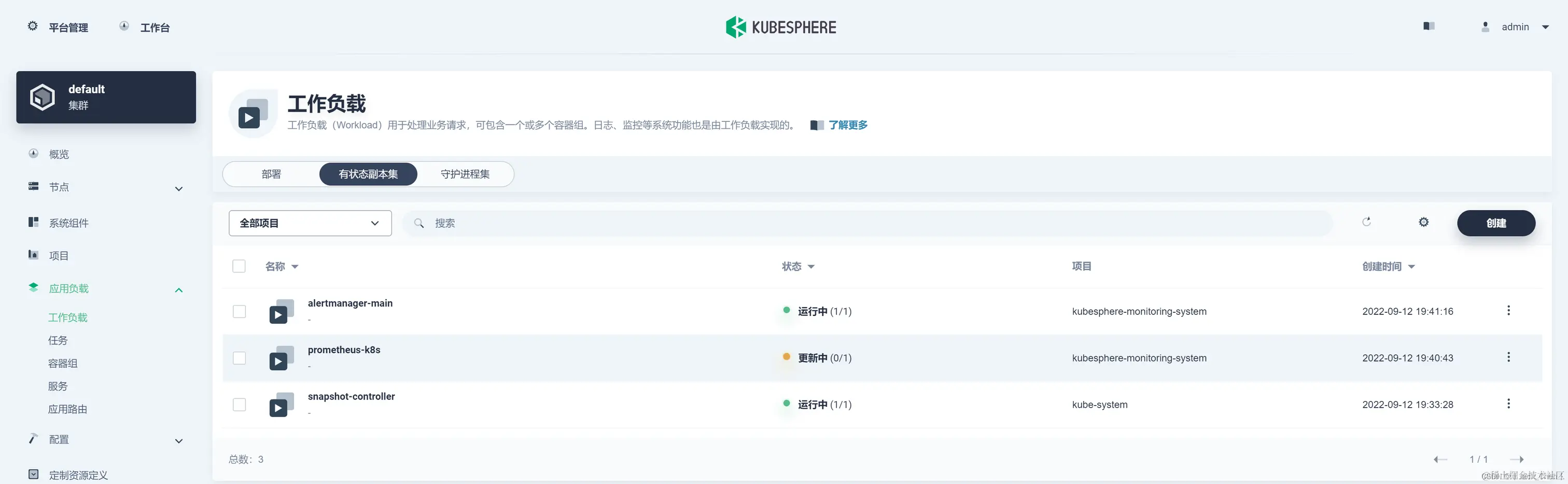This screenshot has width=1568, height=484.
Task: Open 服务 in the sidebar
Action: 58,386
